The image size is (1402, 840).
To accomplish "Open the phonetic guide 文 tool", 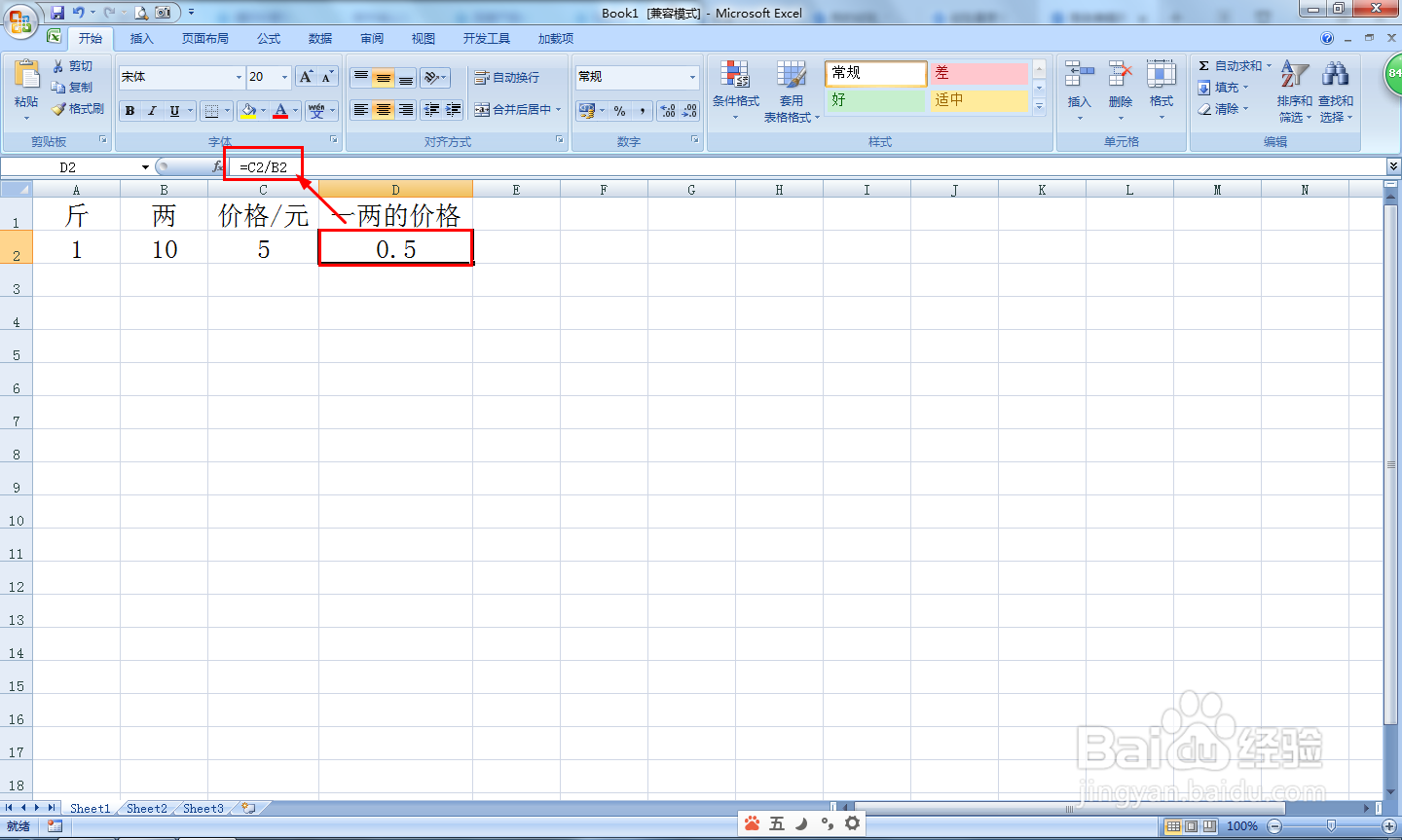I will coord(316,111).
